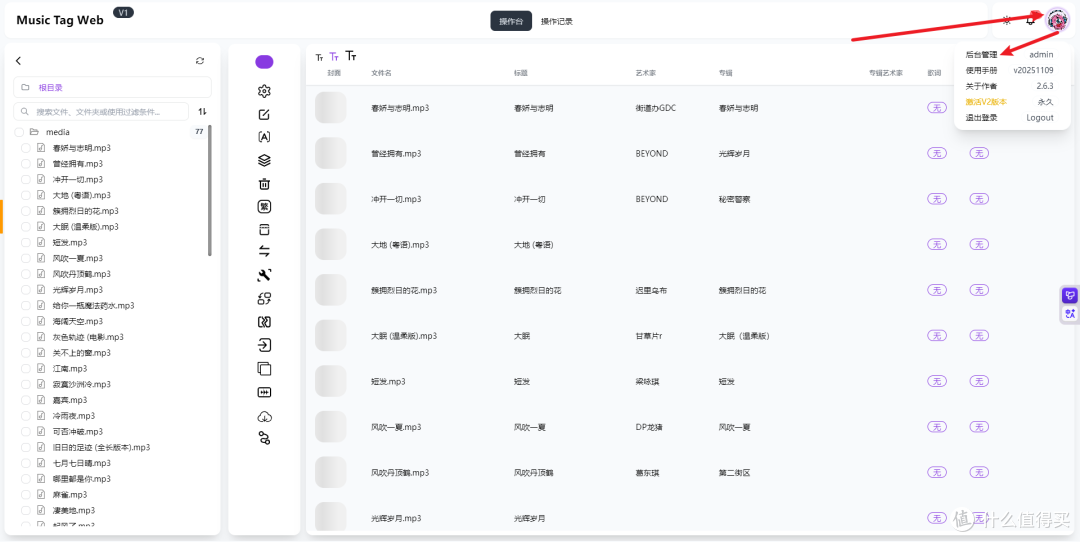Choose the largest text size icon
Screen dimensions: 1080x542
(x=351, y=56)
